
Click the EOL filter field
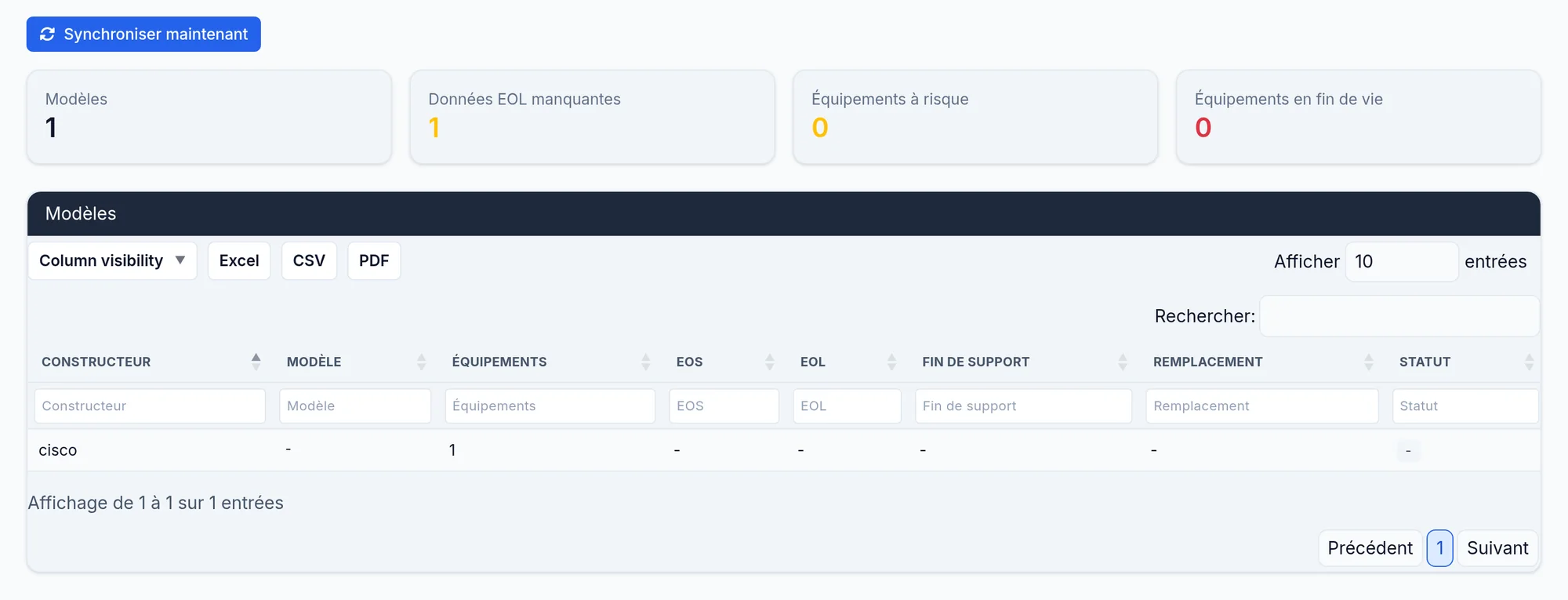coord(847,406)
